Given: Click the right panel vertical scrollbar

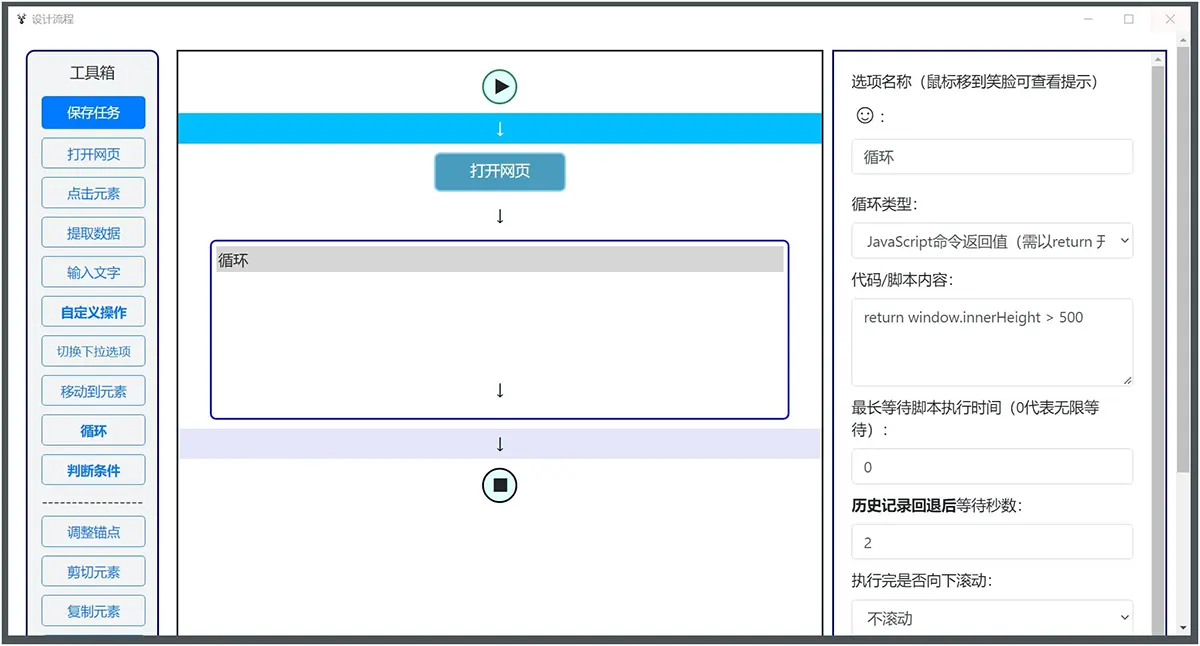Looking at the screenshot, I should click(1157, 340).
